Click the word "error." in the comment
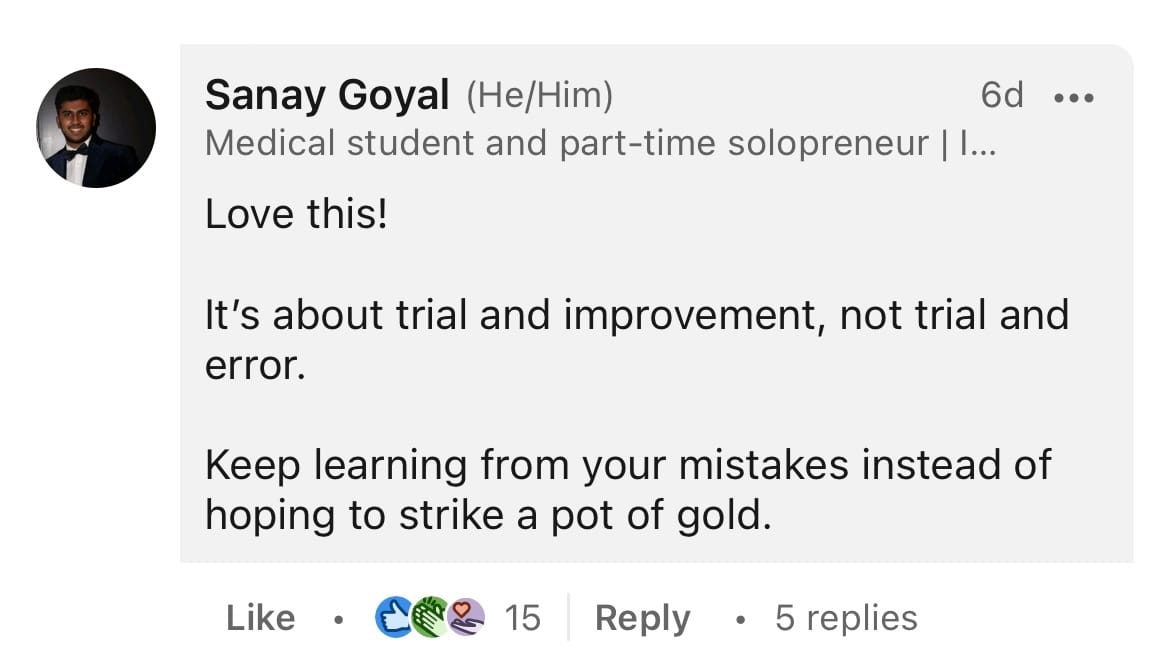1170x667 pixels. (255, 366)
